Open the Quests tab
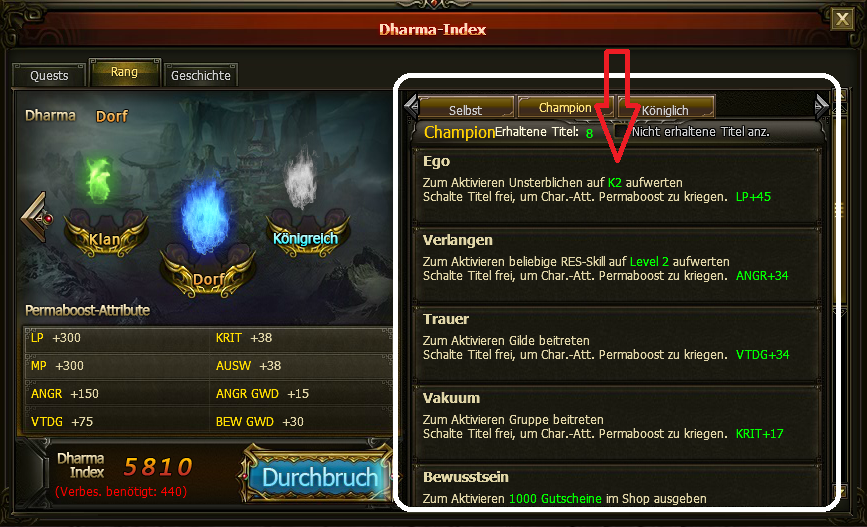The width and height of the screenshot is (867, 527). [49, 75]
